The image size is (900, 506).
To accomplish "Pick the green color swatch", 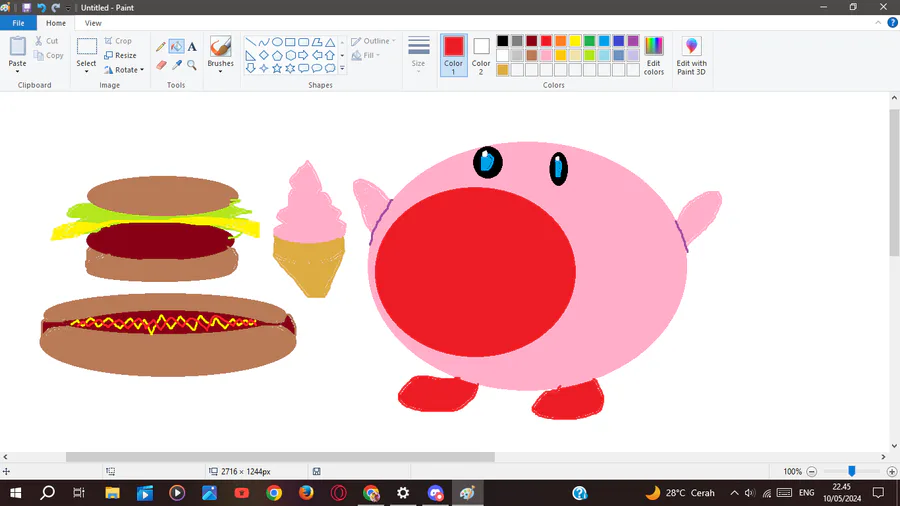I will pos(589,41).
